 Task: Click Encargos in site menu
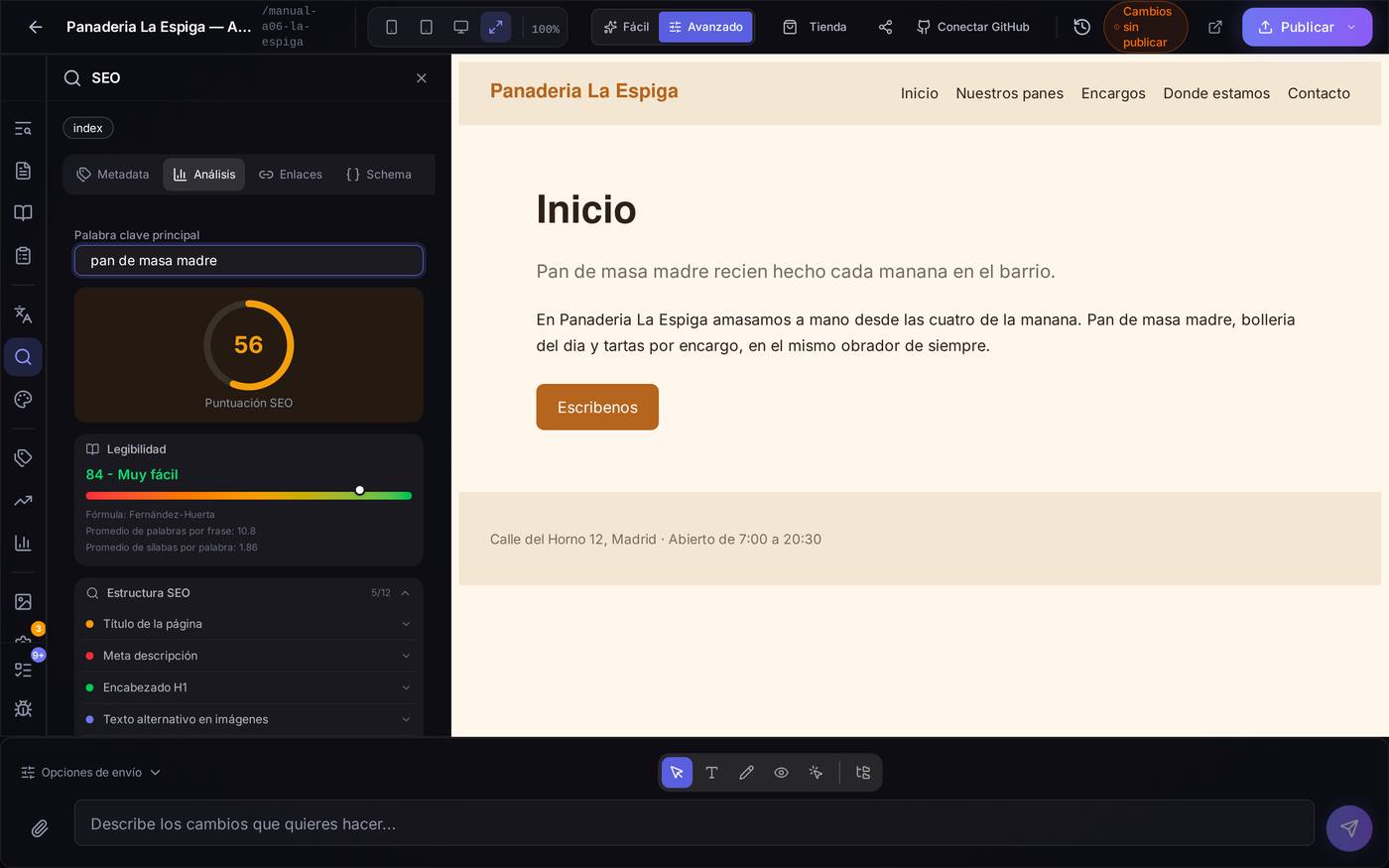(1113, 93)
